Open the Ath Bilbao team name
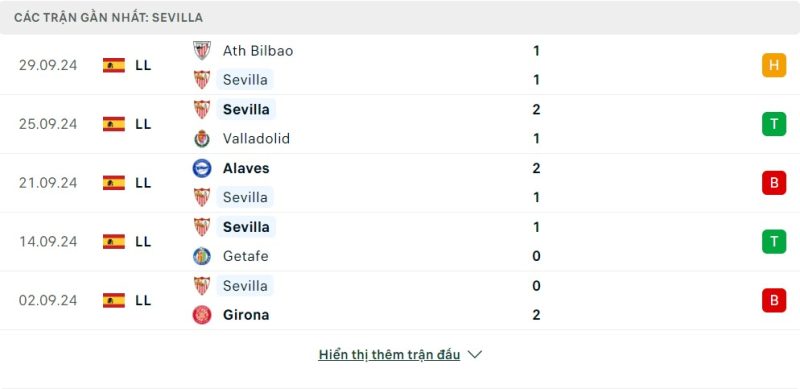This screenshot has height=389, width=800. point(258,51)
